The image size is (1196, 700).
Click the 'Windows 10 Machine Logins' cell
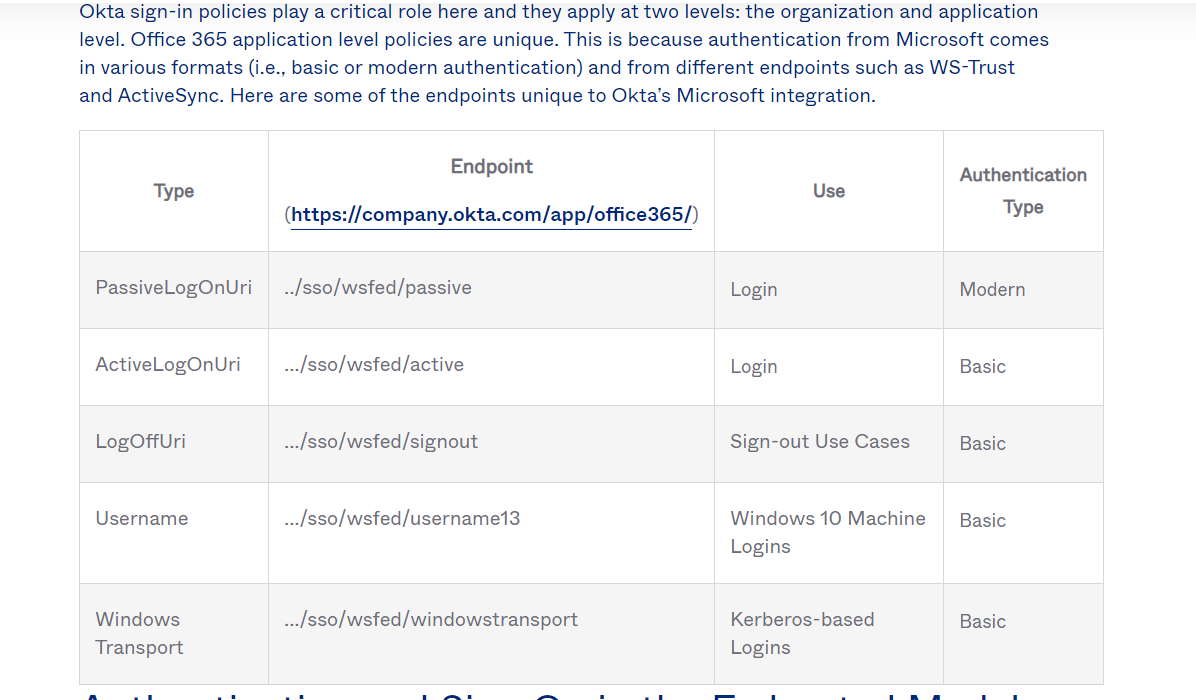pyautogui.click(x=828, y=532)
